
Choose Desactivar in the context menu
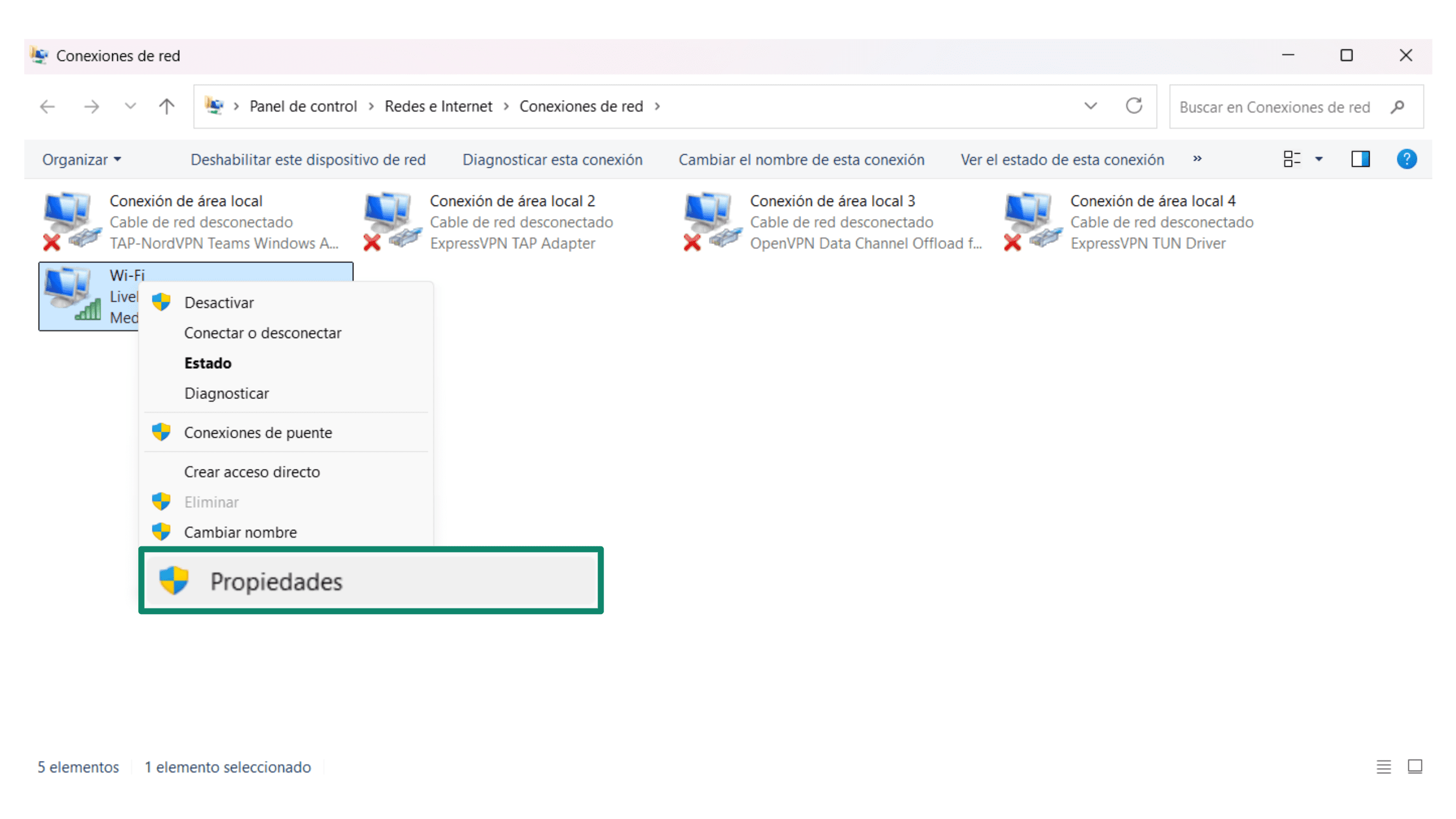(219, 303)
